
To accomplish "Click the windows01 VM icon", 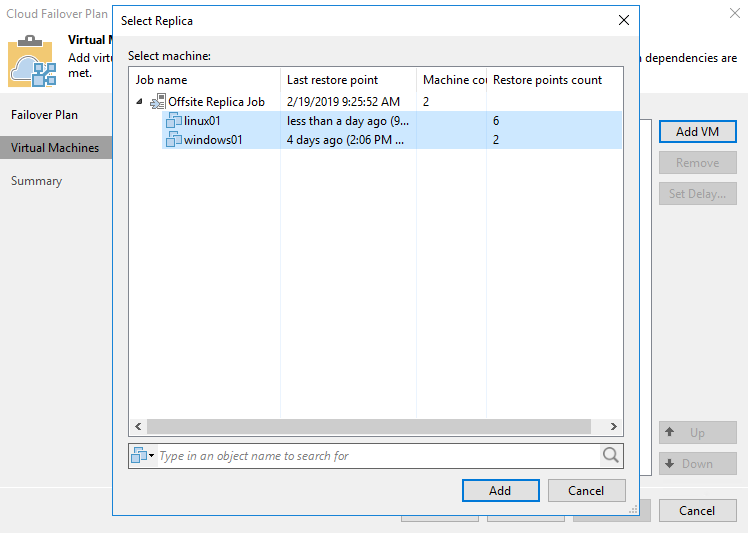I will pos(174,140).
